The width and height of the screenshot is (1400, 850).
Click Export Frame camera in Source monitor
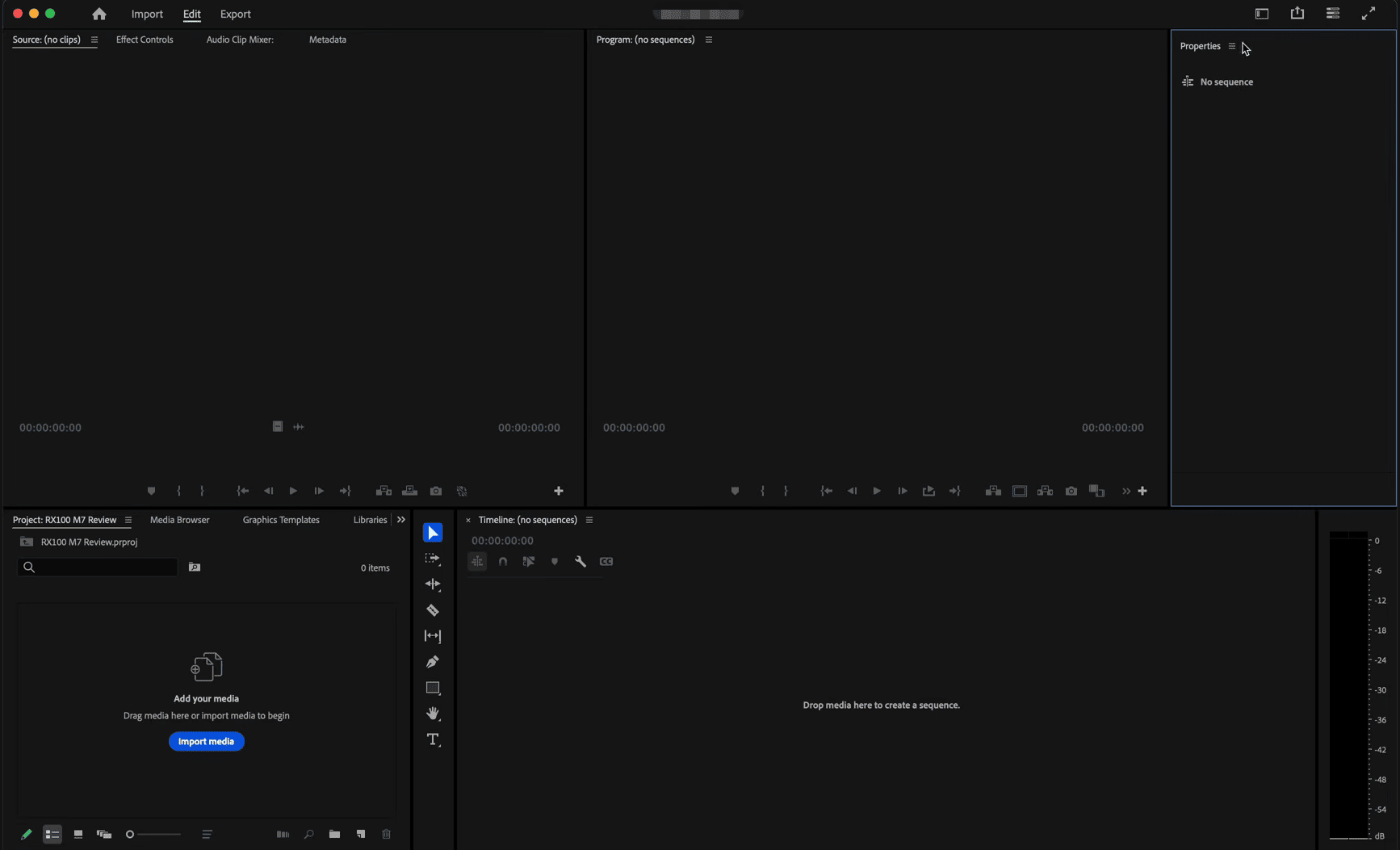436,491
